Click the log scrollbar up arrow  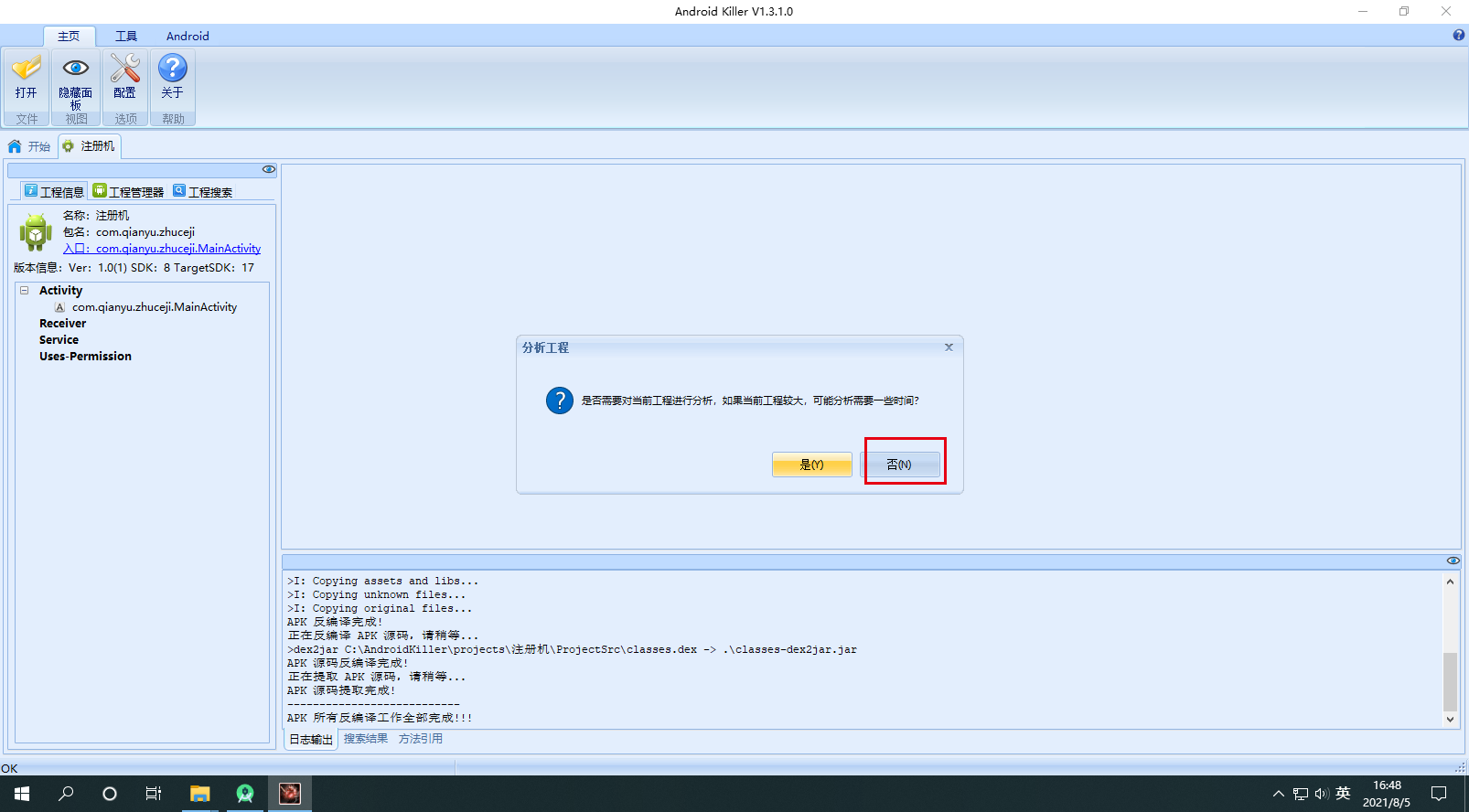[1450, 581]
